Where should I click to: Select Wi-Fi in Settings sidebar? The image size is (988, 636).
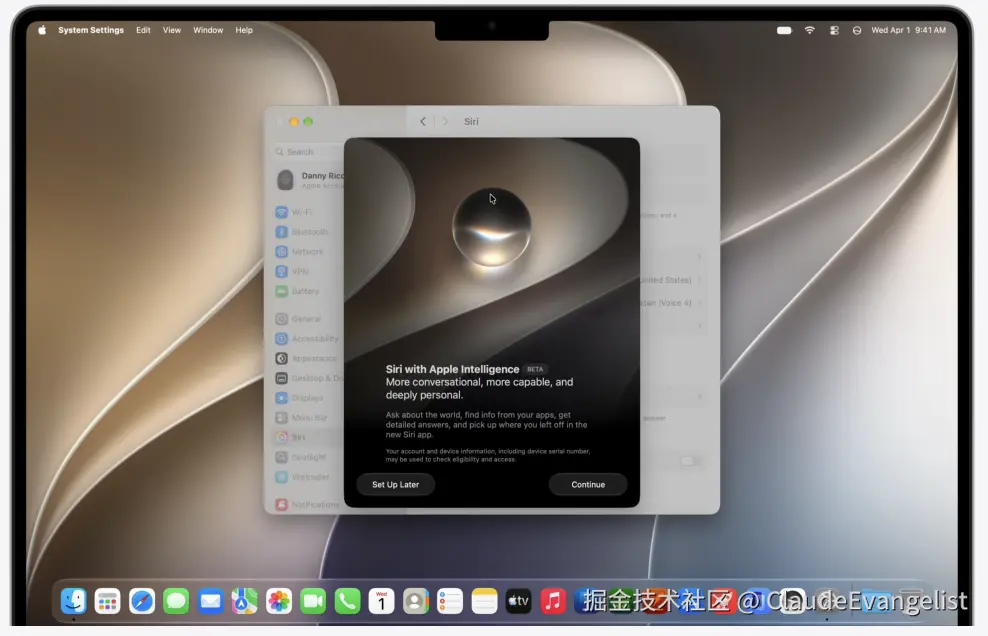[x=309, y=212]
